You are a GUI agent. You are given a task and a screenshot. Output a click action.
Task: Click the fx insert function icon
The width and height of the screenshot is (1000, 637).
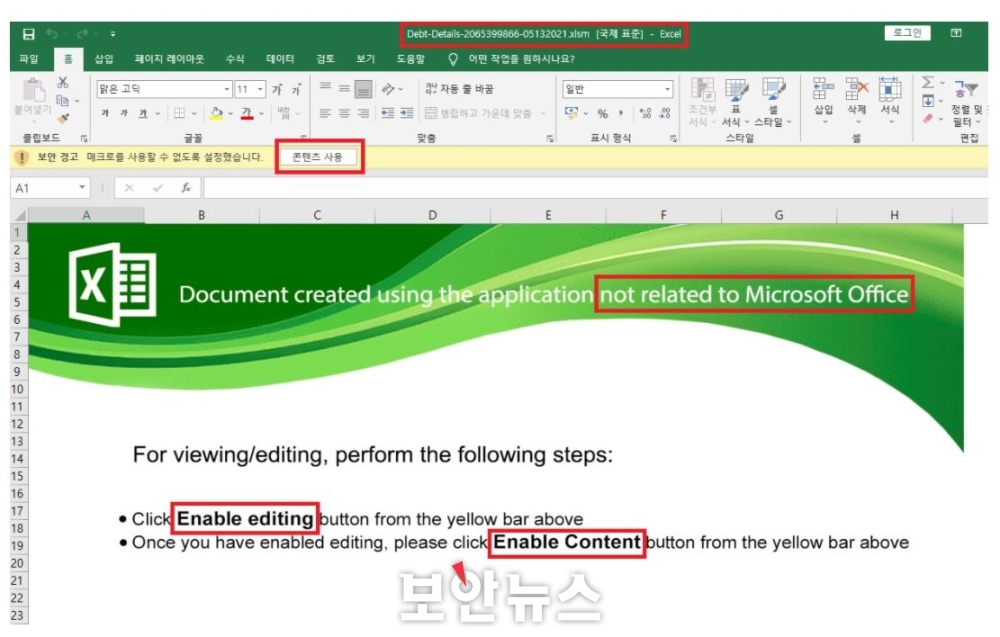[x=186, y=187]
